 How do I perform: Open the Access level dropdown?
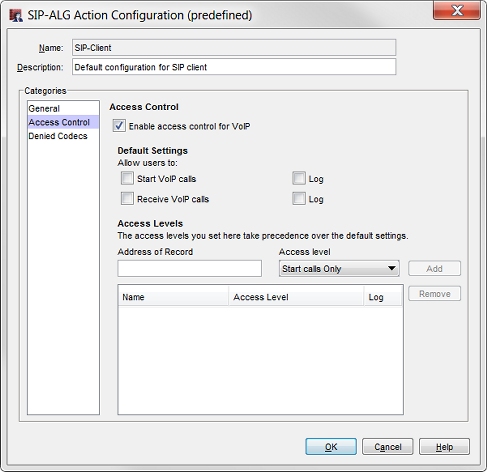point(339,269)
